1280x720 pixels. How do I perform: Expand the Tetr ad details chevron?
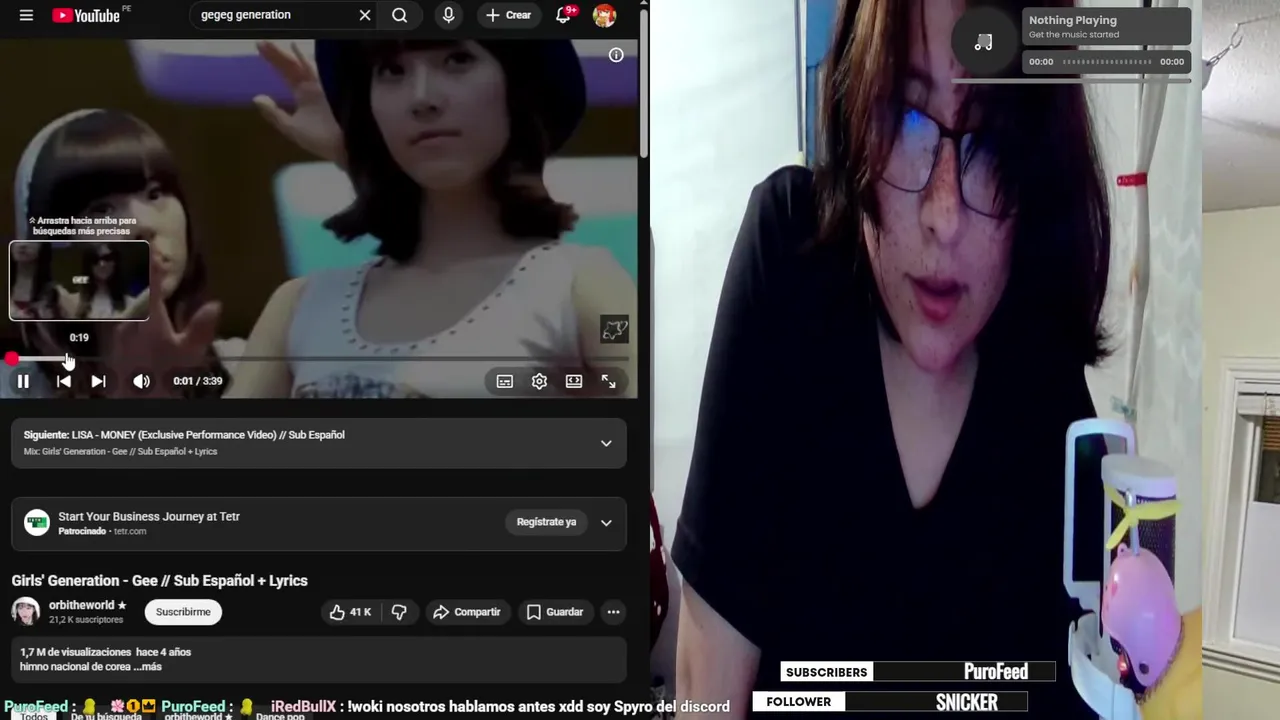tap(606, 522)
